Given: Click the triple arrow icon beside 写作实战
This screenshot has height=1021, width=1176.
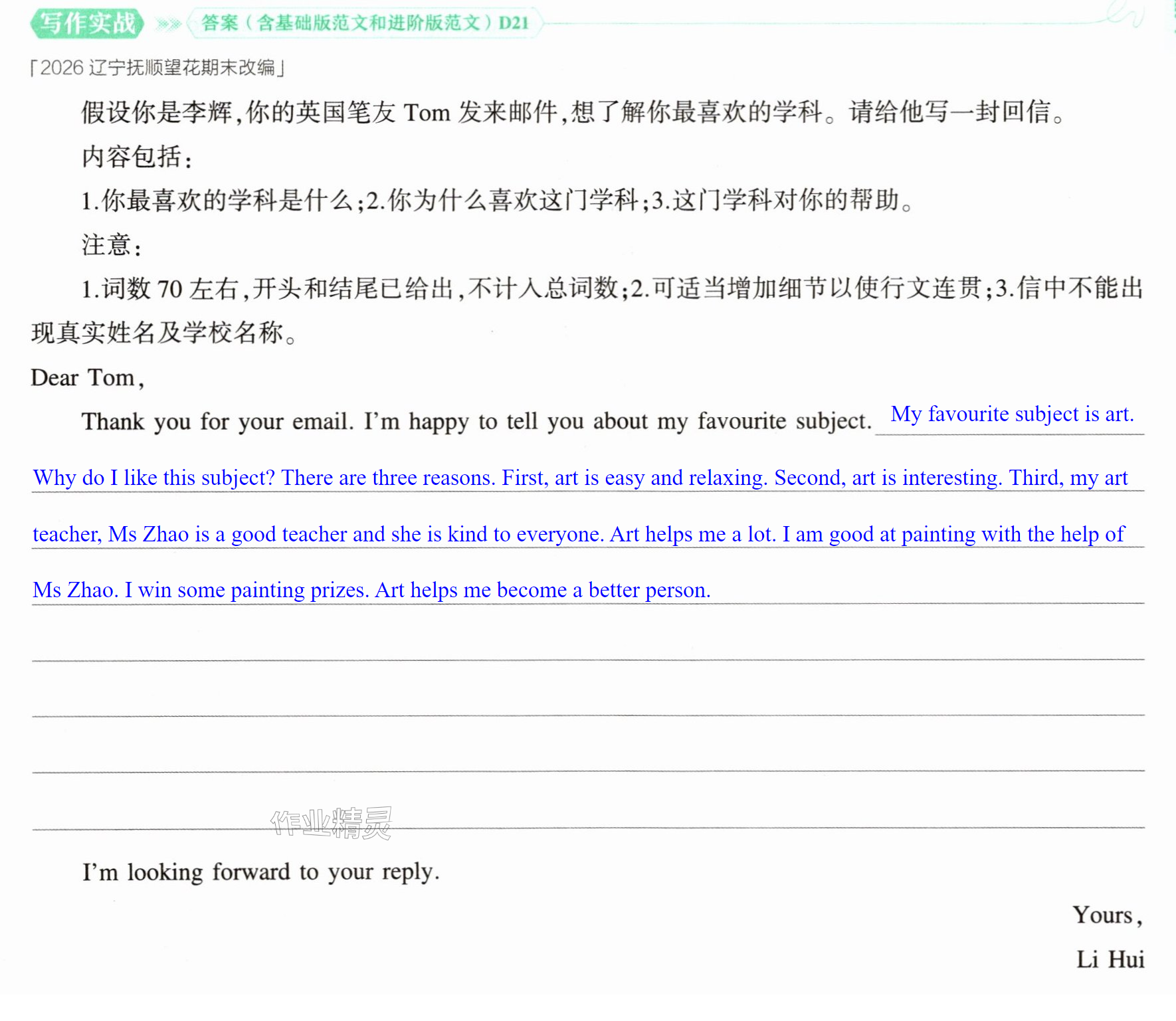Looking at the screenshot, I should (x=168, y=25).
